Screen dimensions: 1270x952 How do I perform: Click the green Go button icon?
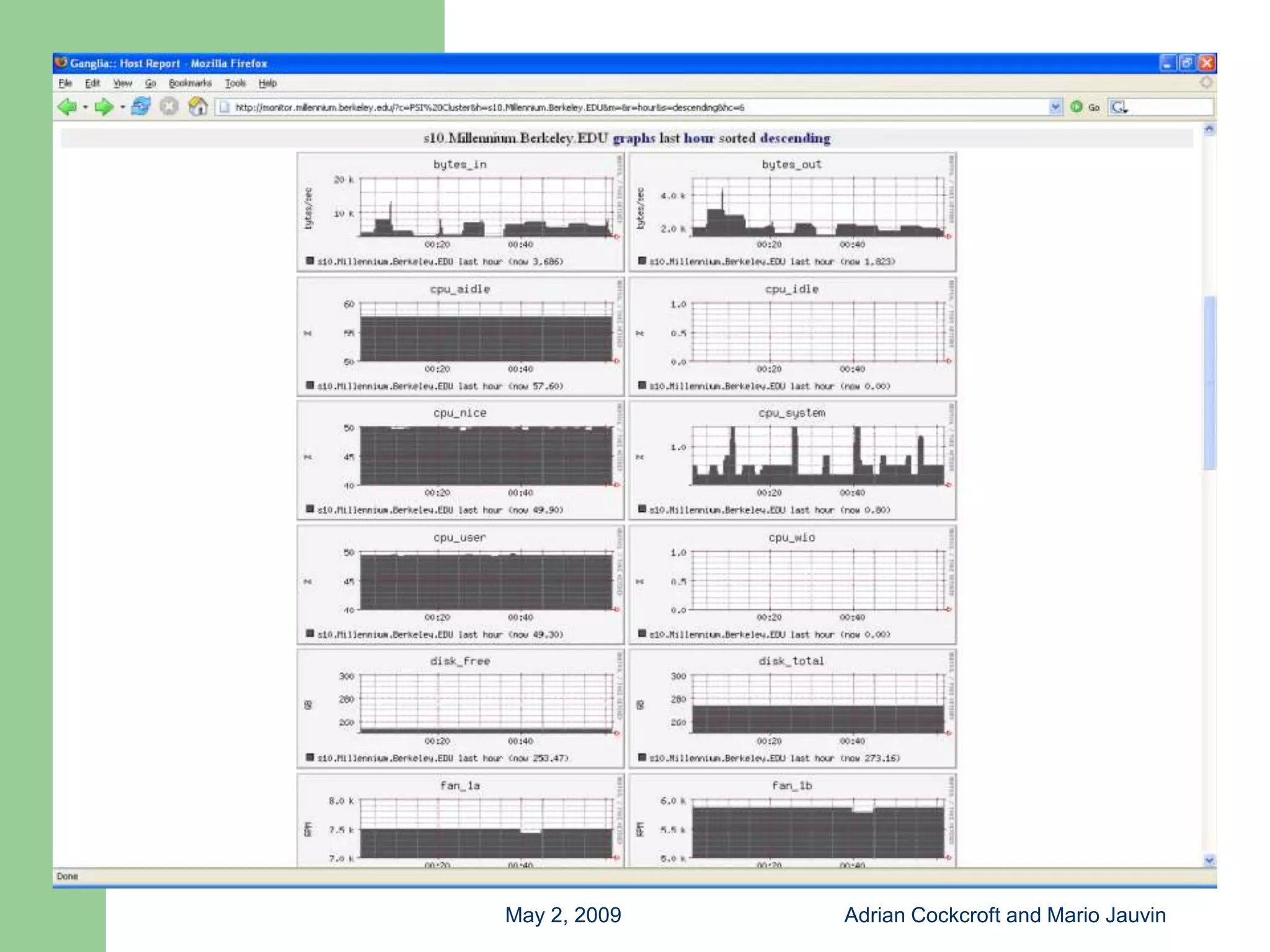point(1077,107)
